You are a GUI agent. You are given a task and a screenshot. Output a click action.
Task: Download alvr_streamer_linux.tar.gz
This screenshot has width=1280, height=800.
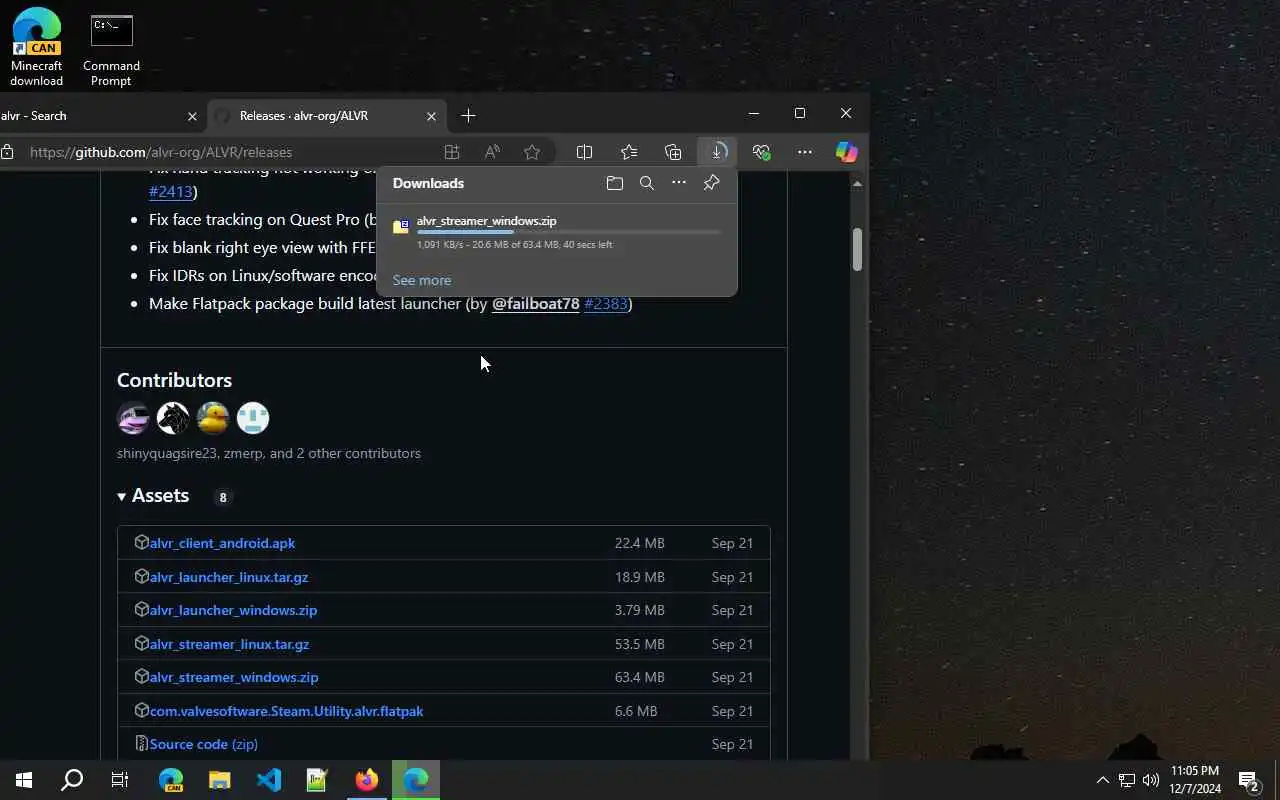click(x=229, y=644)
